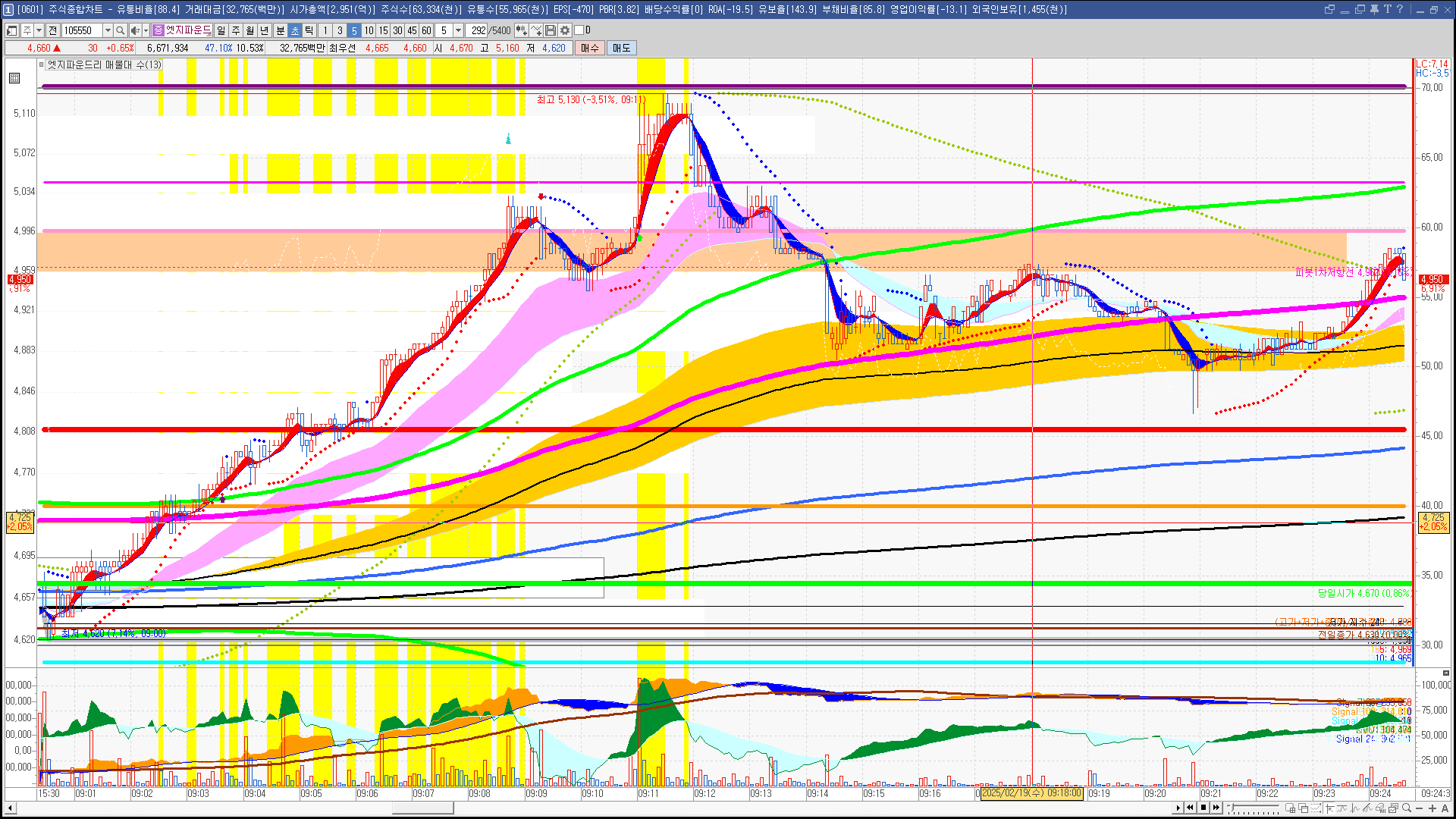Open the stock code 105550 dropdown
Screen dimensions: 1456x819
point(108,30)
